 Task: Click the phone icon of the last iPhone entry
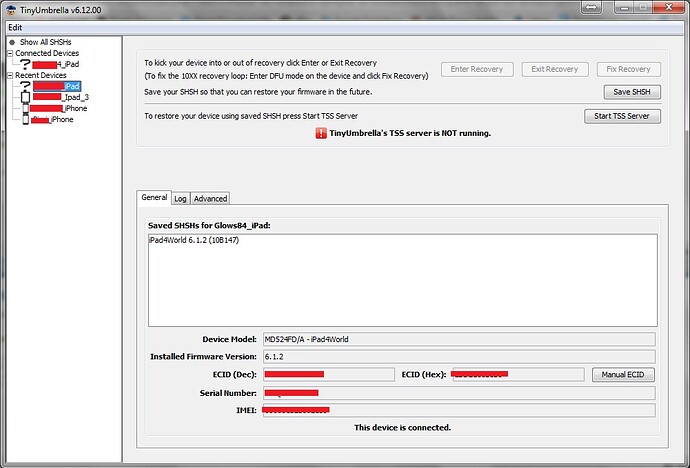[25, 119]
